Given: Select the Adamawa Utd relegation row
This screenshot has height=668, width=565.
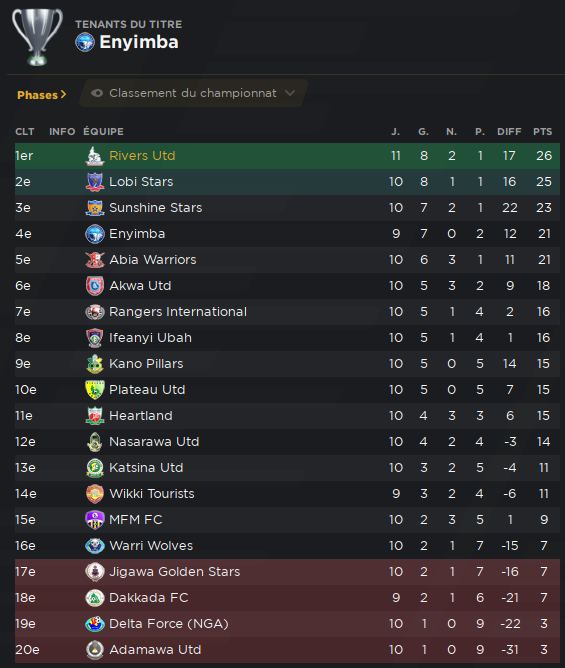Looking at the screenshot, I should [287, 650].
